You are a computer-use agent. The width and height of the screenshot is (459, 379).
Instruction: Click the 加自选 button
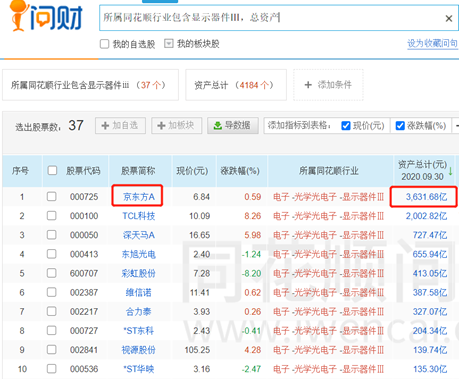120,126
